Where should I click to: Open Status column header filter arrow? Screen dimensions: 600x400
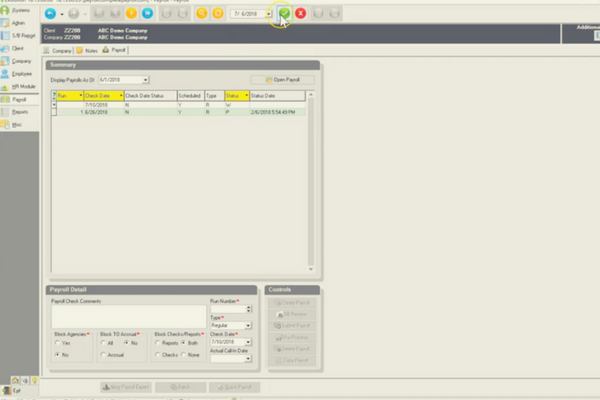pyautogui.click(x=246, y=95)
